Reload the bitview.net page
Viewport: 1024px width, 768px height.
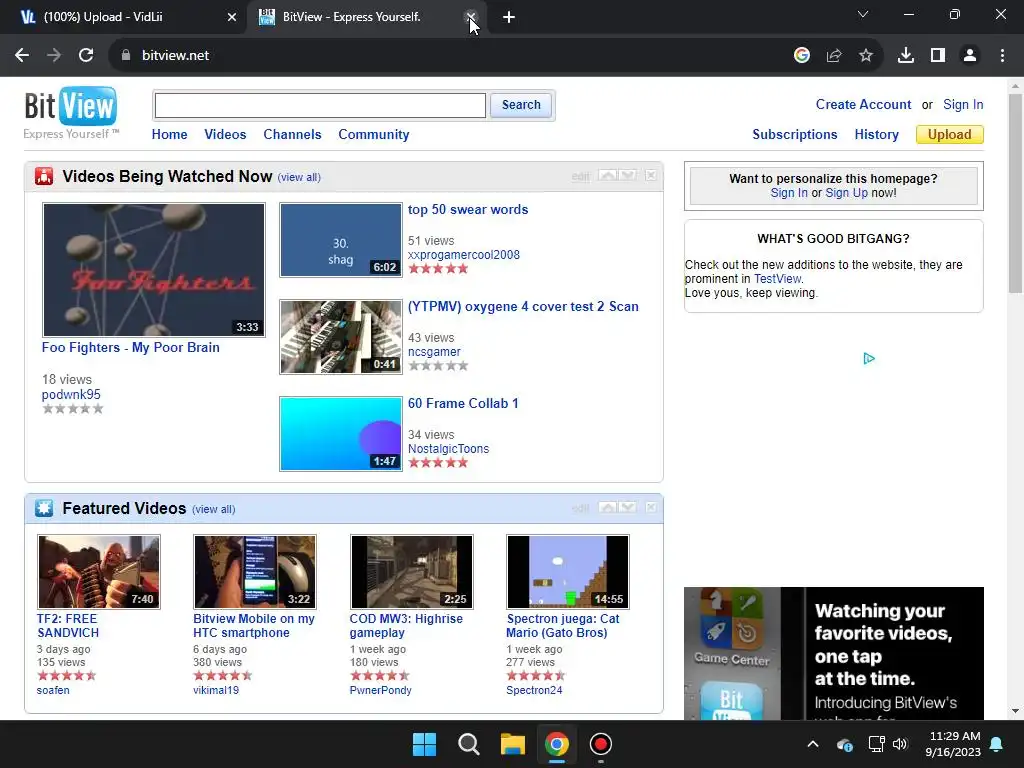(86, 56)
